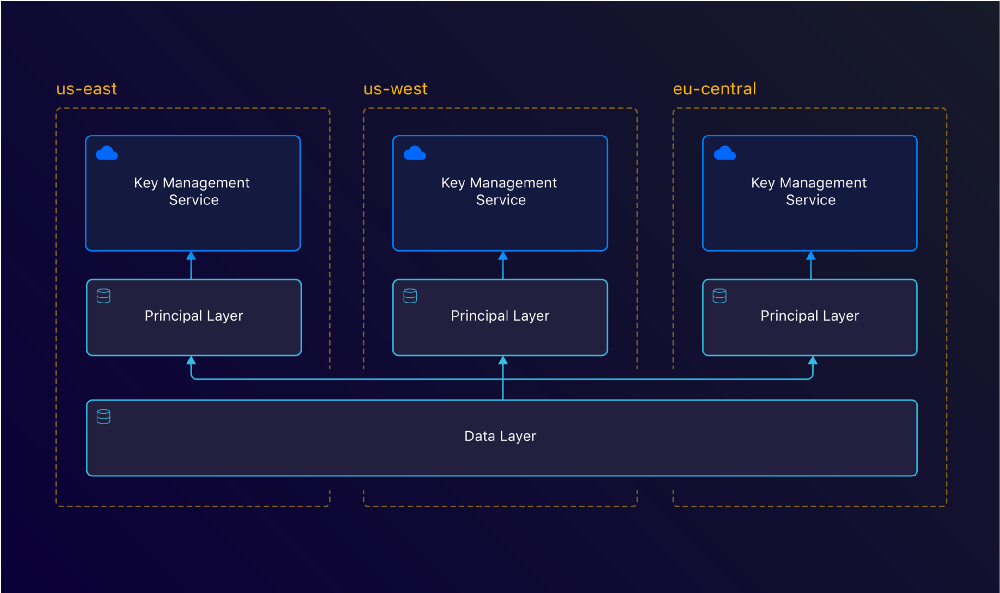The height and width of the screenshot is (593, 1000).
Task: Click the cloud icon in us-east Key Management Service
Action: (x=106, y=152)
